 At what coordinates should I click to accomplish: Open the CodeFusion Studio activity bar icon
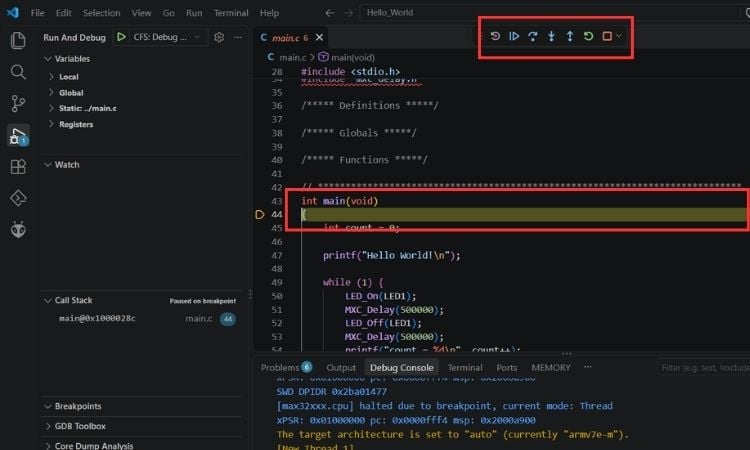(x=18, y=198)
